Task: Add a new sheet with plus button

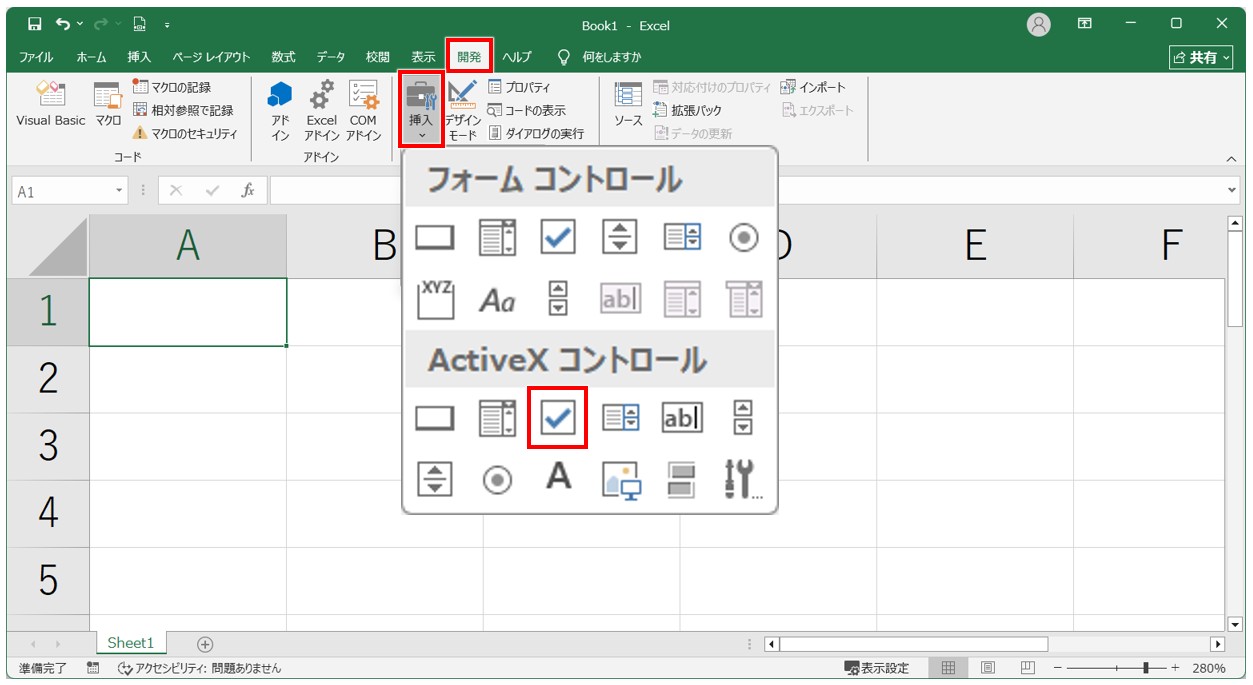Action: click(205, 644)
